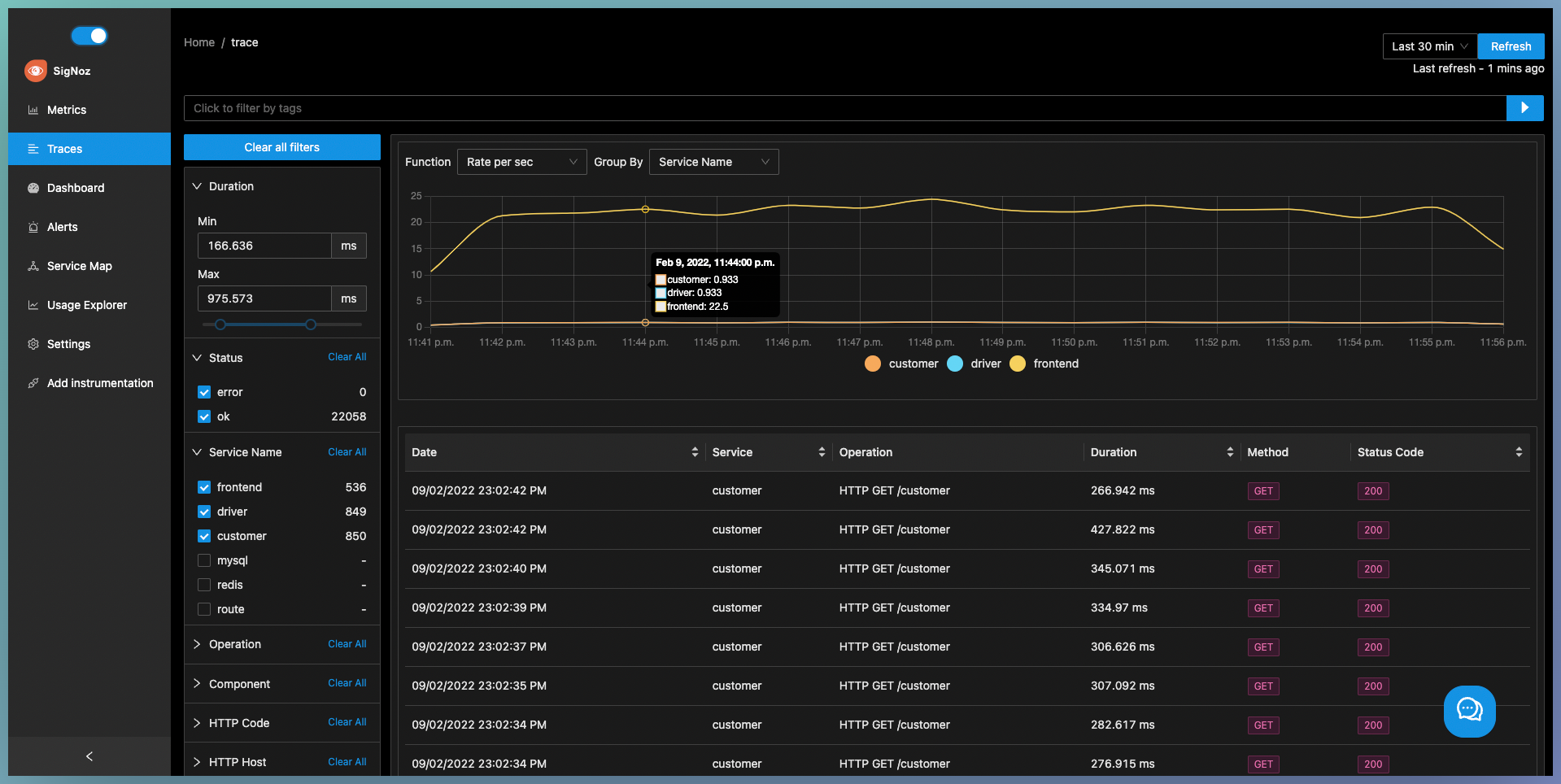Open the Rate per sec function dropdown

pos(521,162)
